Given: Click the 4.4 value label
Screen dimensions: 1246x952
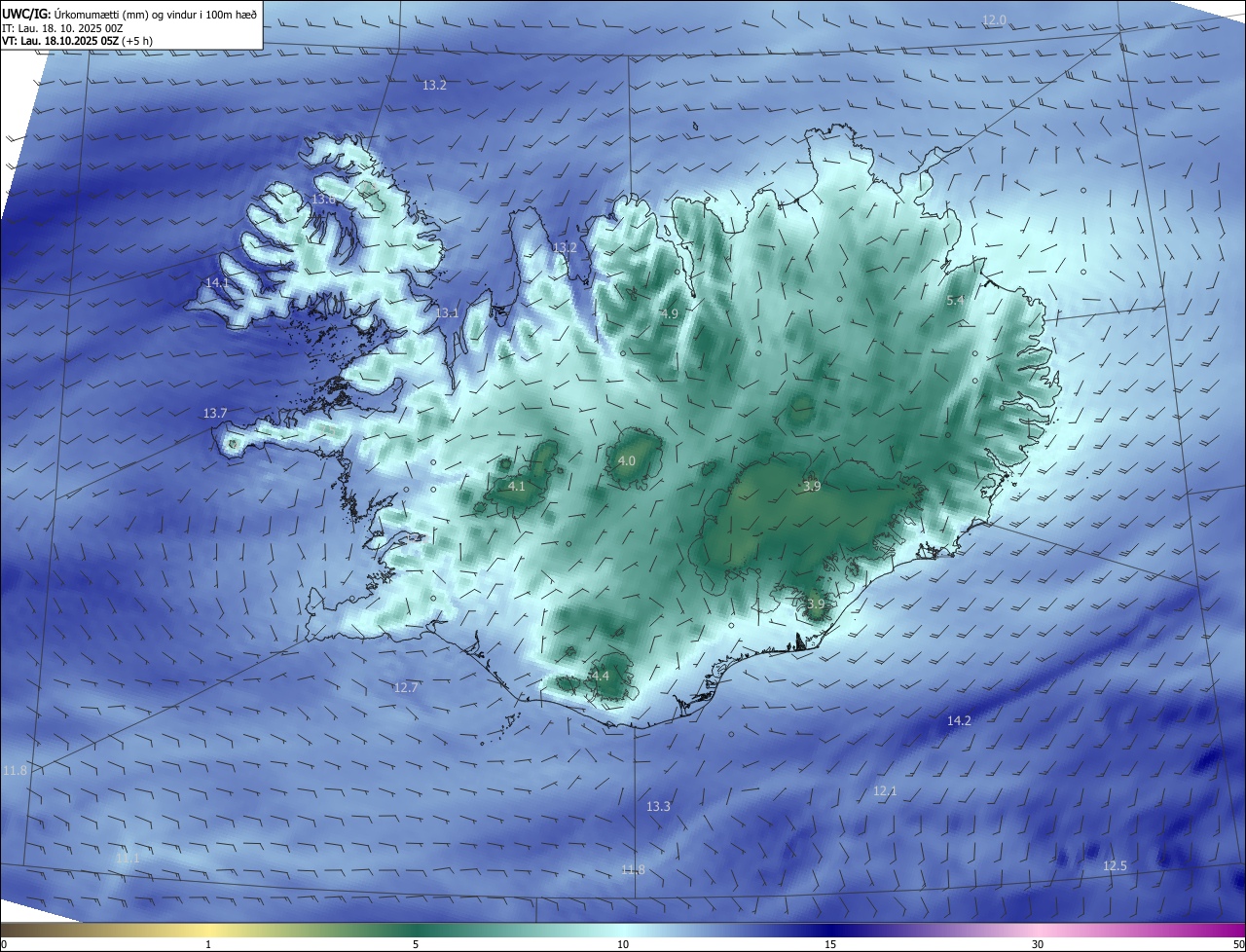Looking at the screenshot, I should point(600,676).
